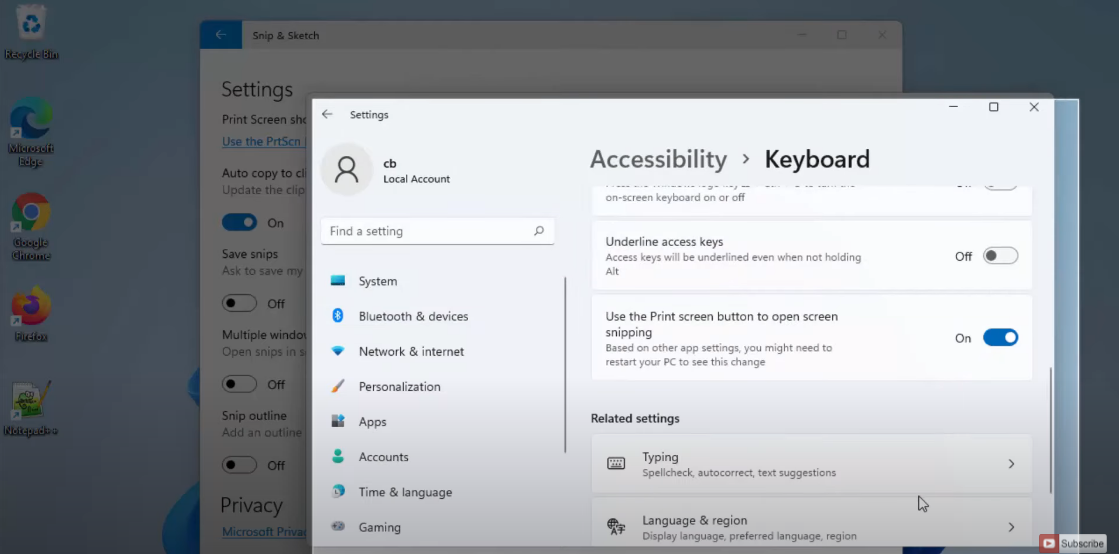Open the Time & language section

405,492
